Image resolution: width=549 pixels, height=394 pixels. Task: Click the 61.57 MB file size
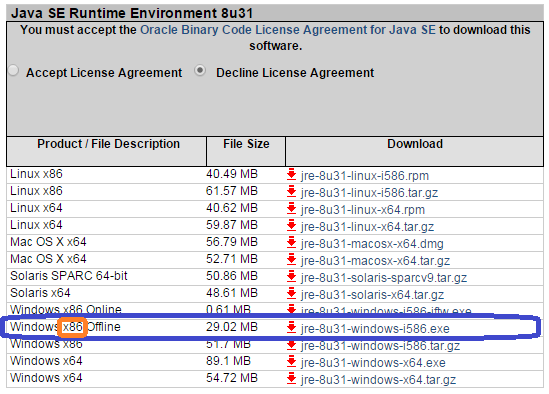point(232,191)
